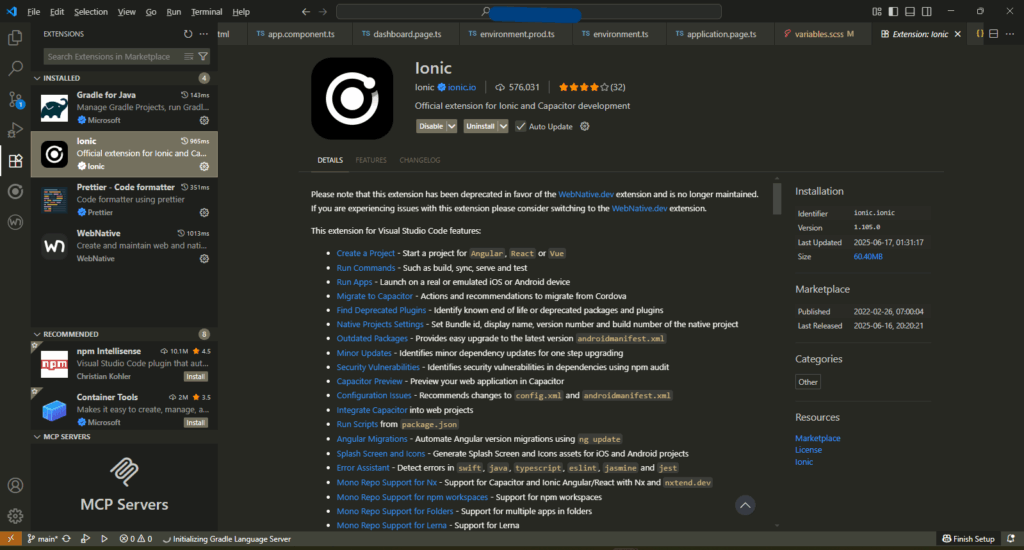Click the filter extensions funnel icon

(203, 57)
